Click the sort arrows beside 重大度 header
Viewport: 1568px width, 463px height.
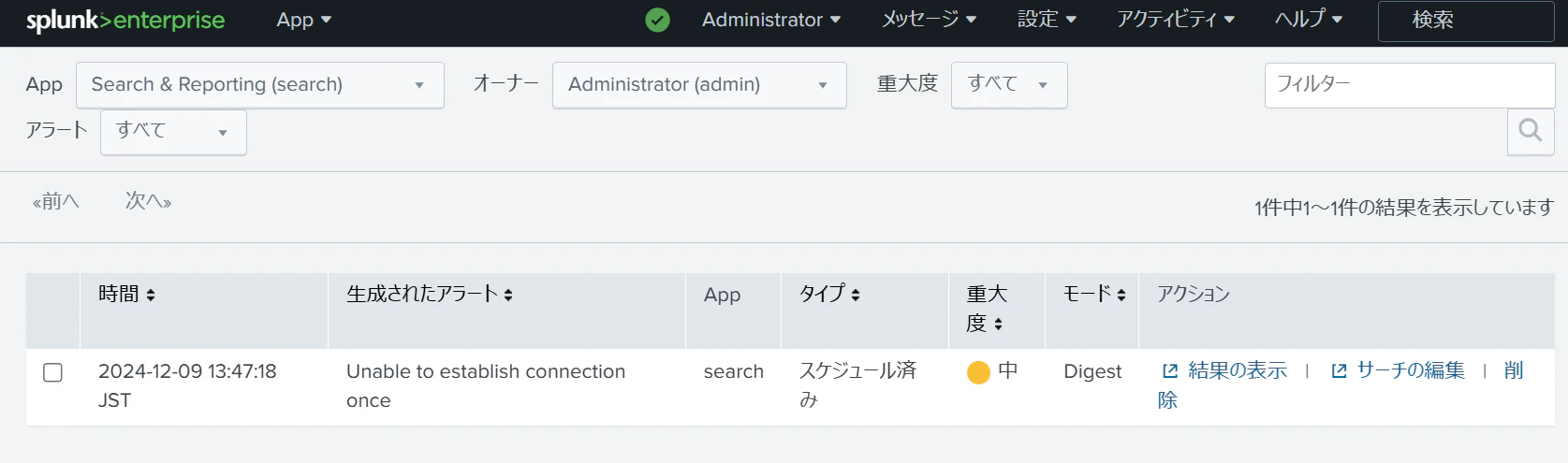998,324
